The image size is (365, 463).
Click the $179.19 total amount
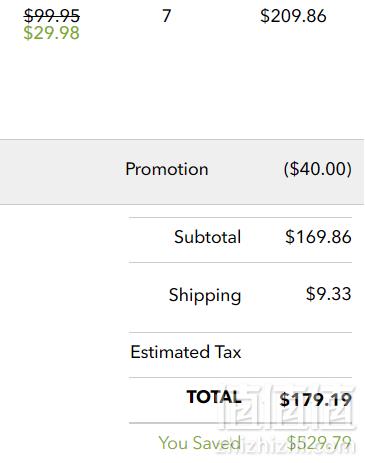click(x=316, y=400)
